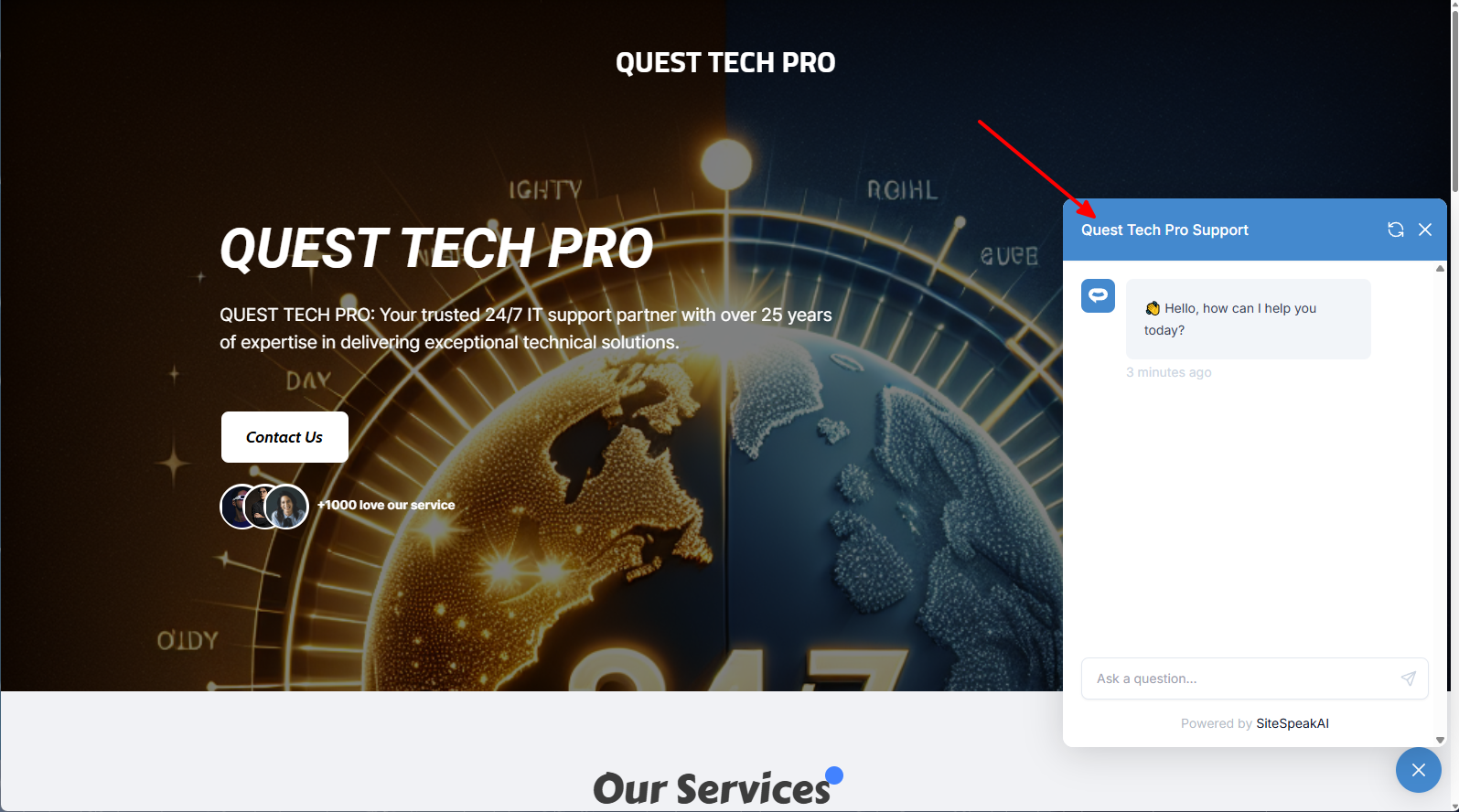Click the blue dot beside Our Services

[834, 775]
